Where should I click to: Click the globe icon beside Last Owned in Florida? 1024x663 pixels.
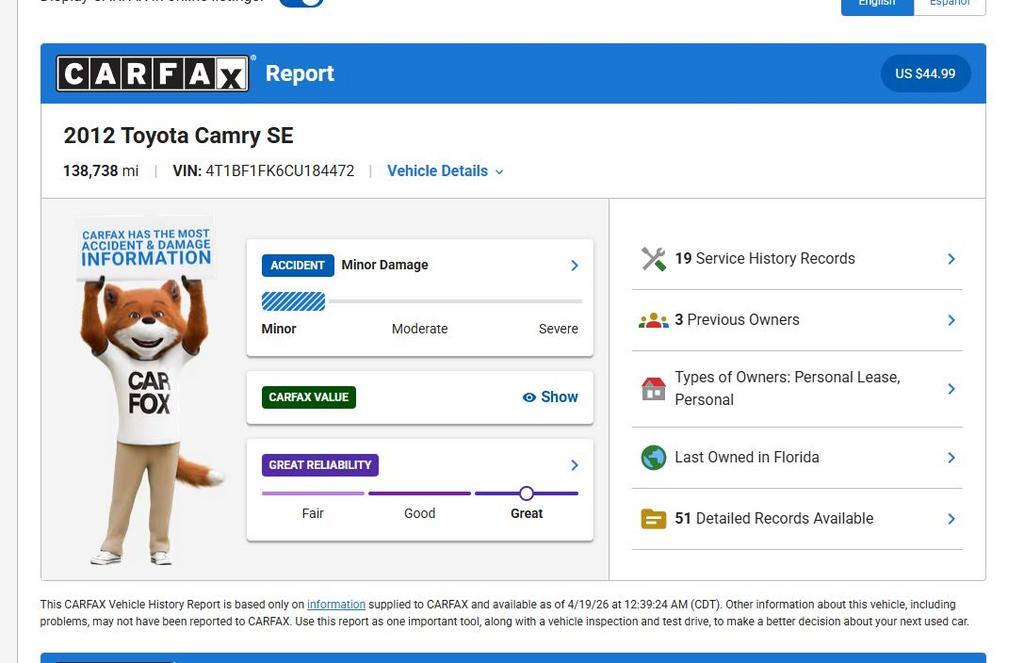(653, 457)
